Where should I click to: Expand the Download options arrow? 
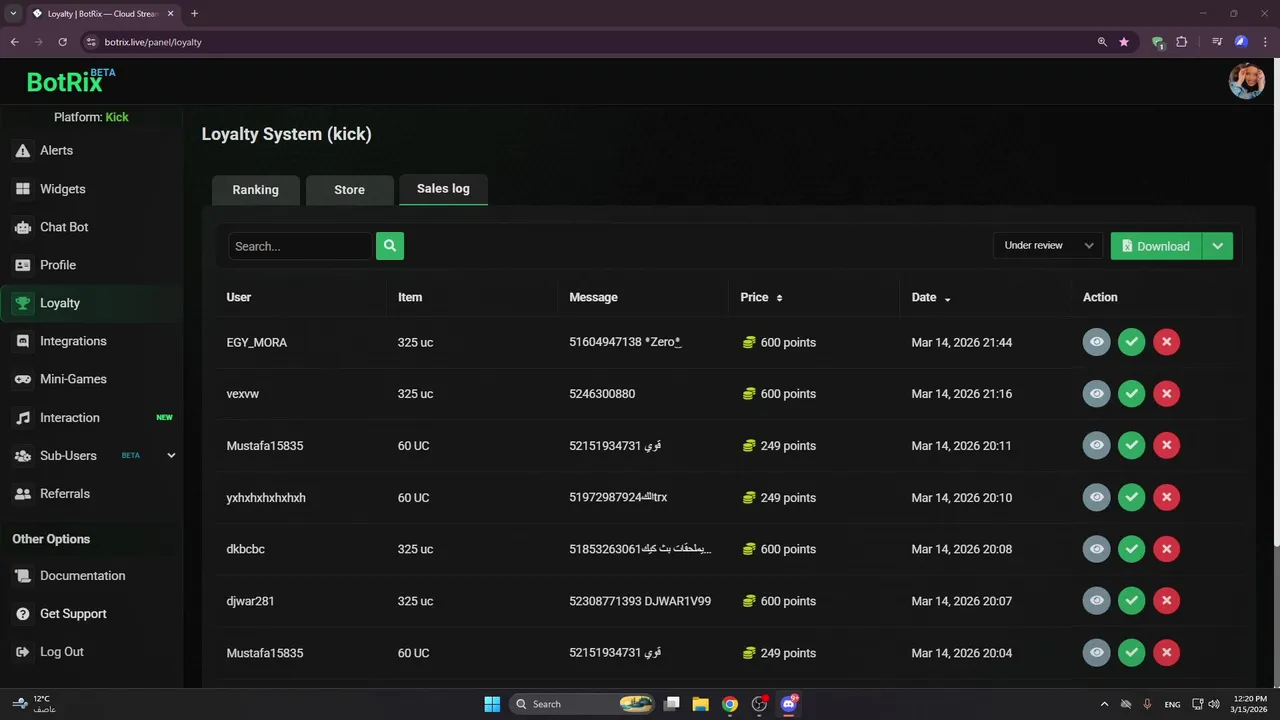1217,246
